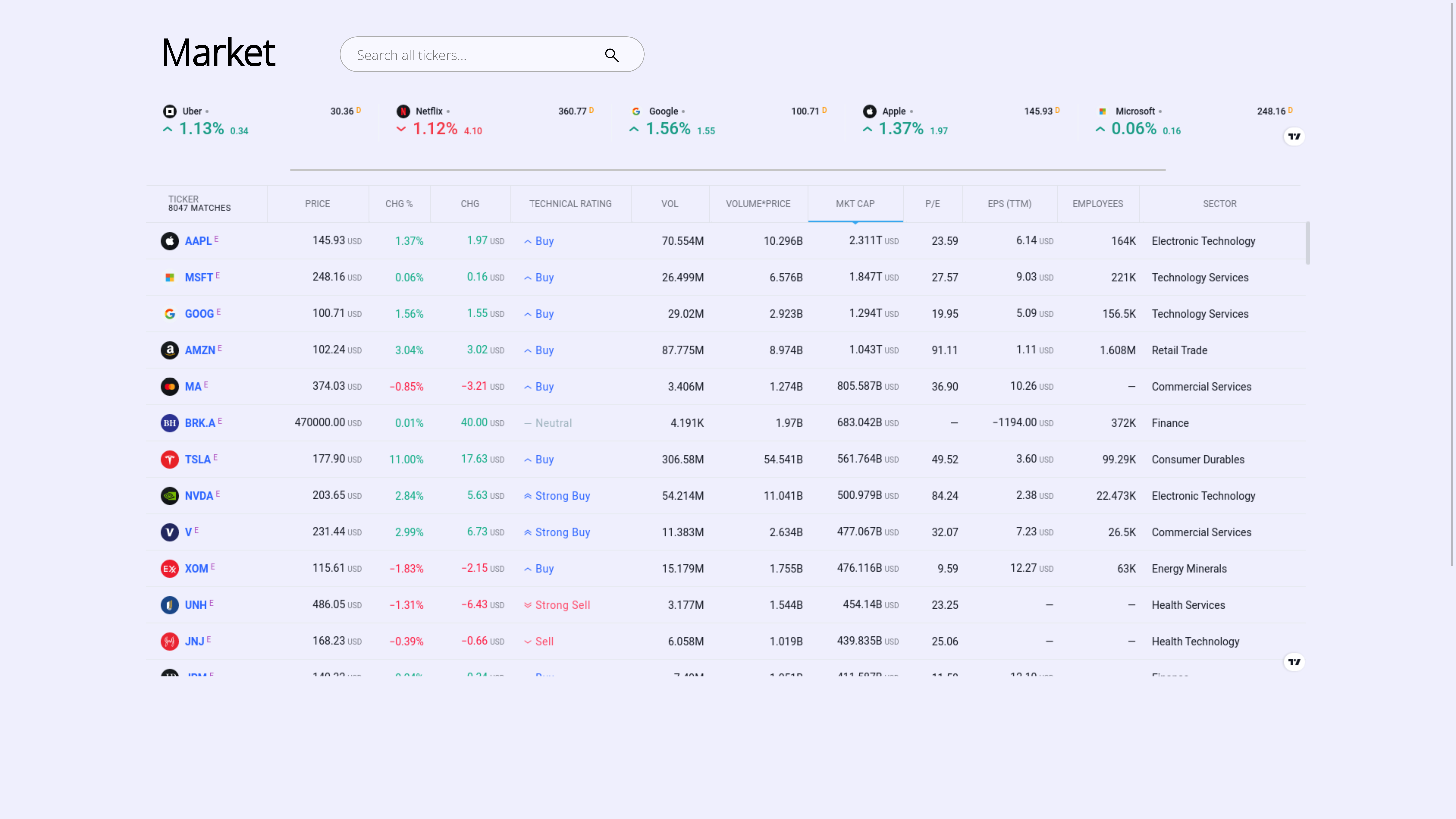Open the MSFT ticker link
This screenshot has height=819, width=1456.
pyautogui.click(x=199, y=278)
